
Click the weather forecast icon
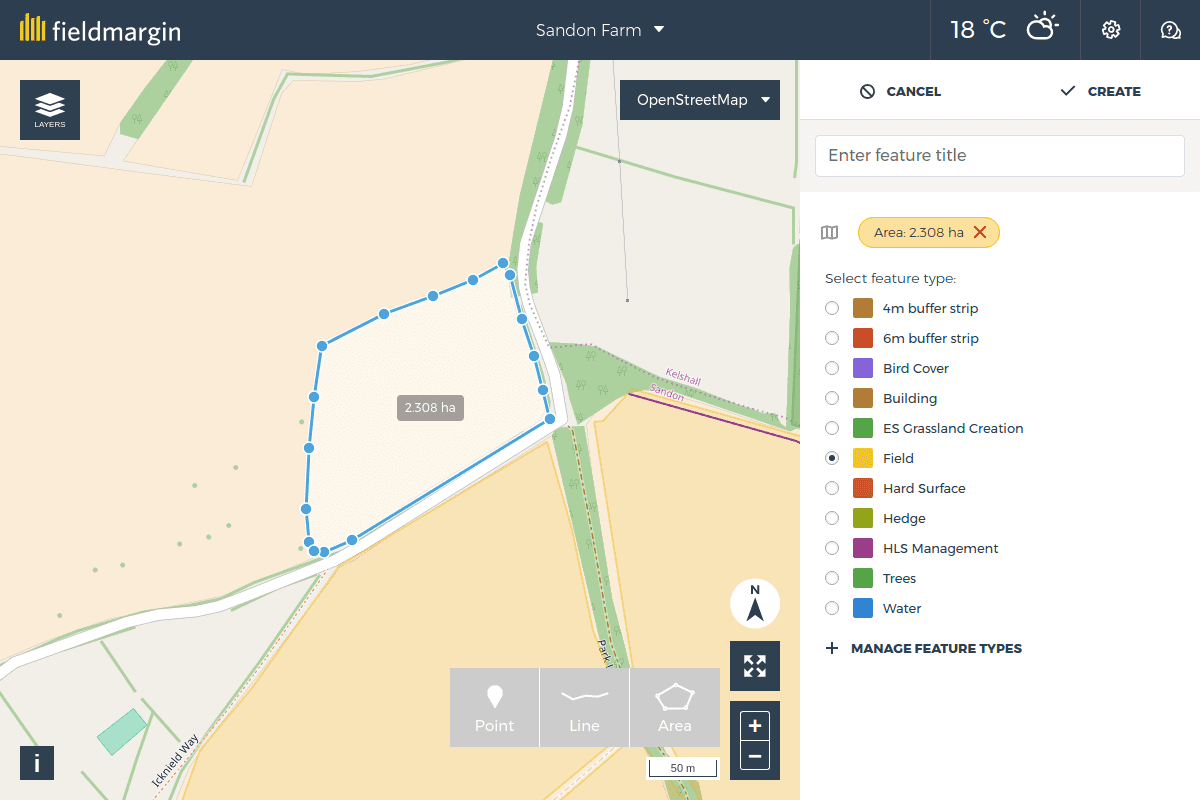(x=1043, y=29)
